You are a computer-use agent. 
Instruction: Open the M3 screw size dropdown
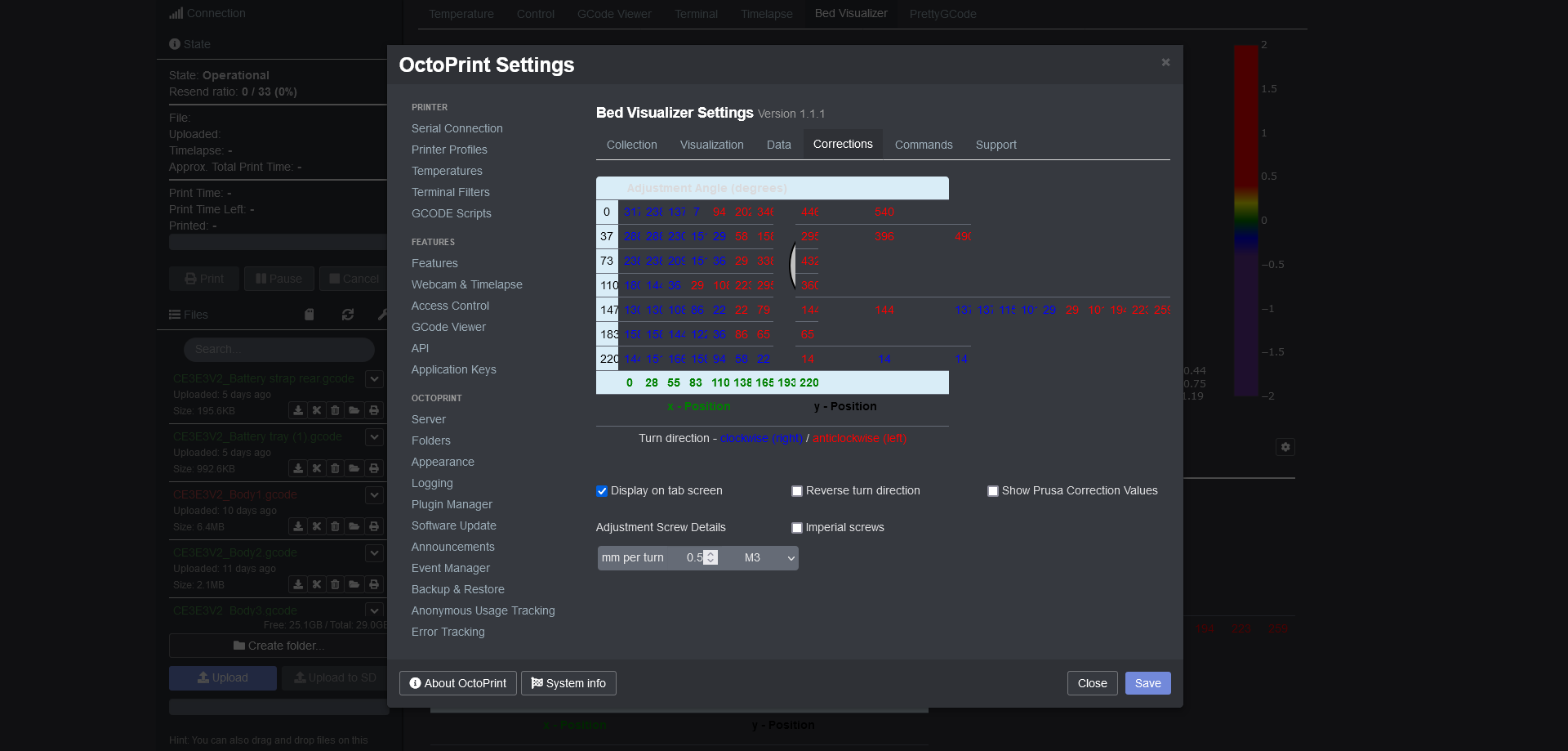point(768,558)
